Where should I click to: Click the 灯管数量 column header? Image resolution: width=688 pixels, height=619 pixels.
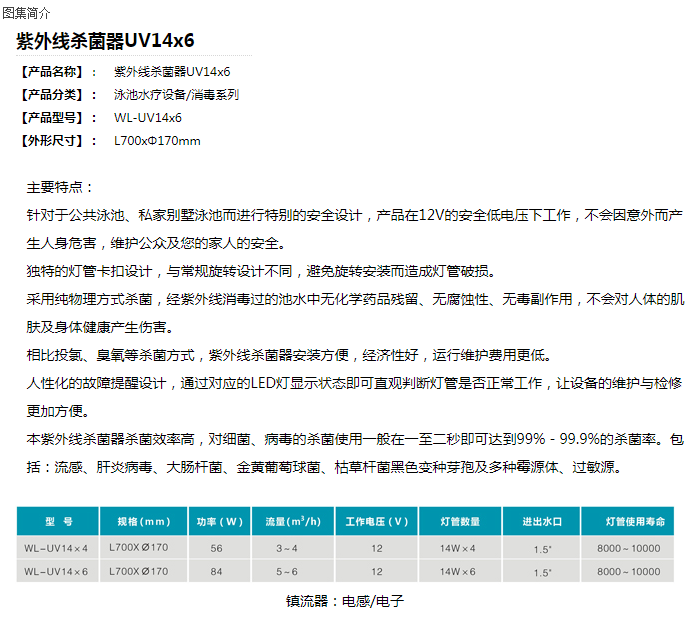[460, 521]
